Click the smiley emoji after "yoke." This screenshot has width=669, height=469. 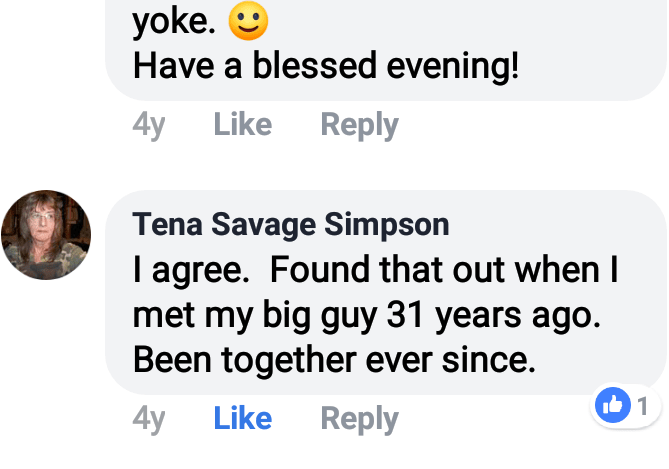(x=248, y=22)
